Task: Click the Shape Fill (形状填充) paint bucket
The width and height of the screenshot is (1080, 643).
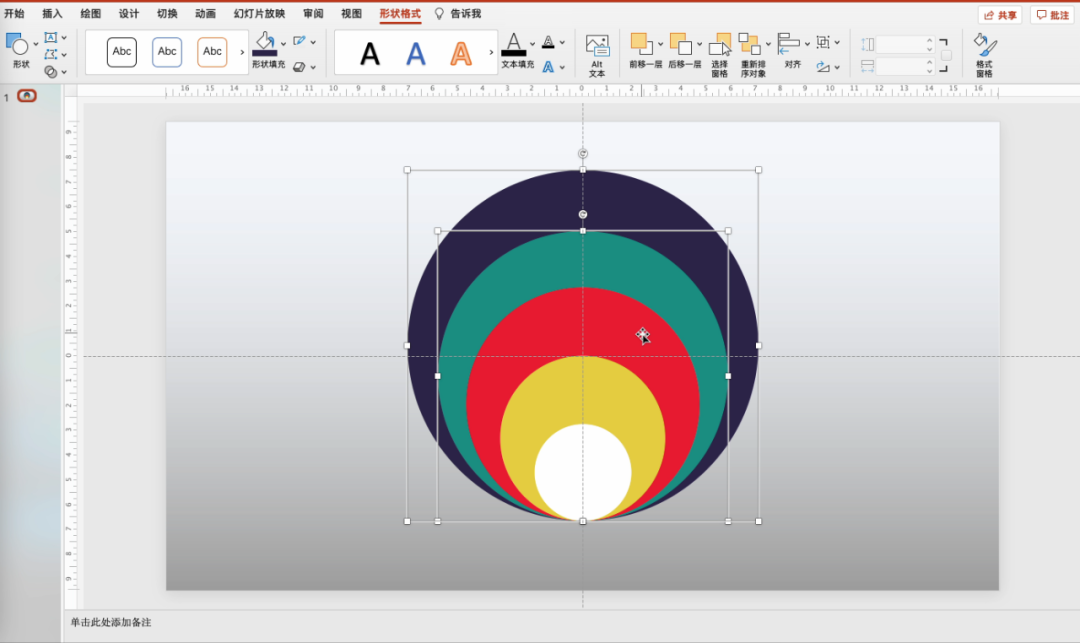Action: coord(264,40)
